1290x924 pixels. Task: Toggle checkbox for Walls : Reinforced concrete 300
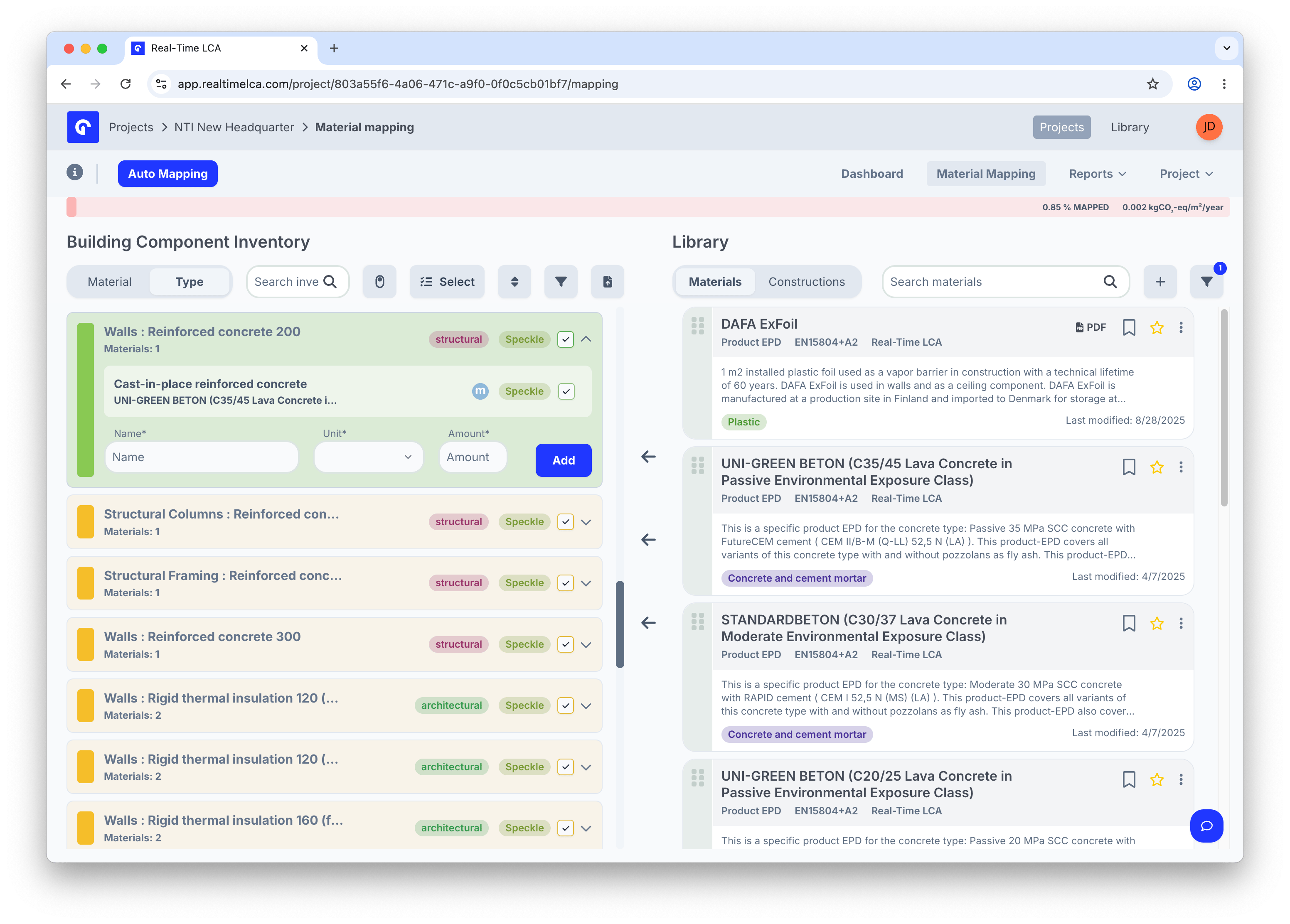click(565, 644)
